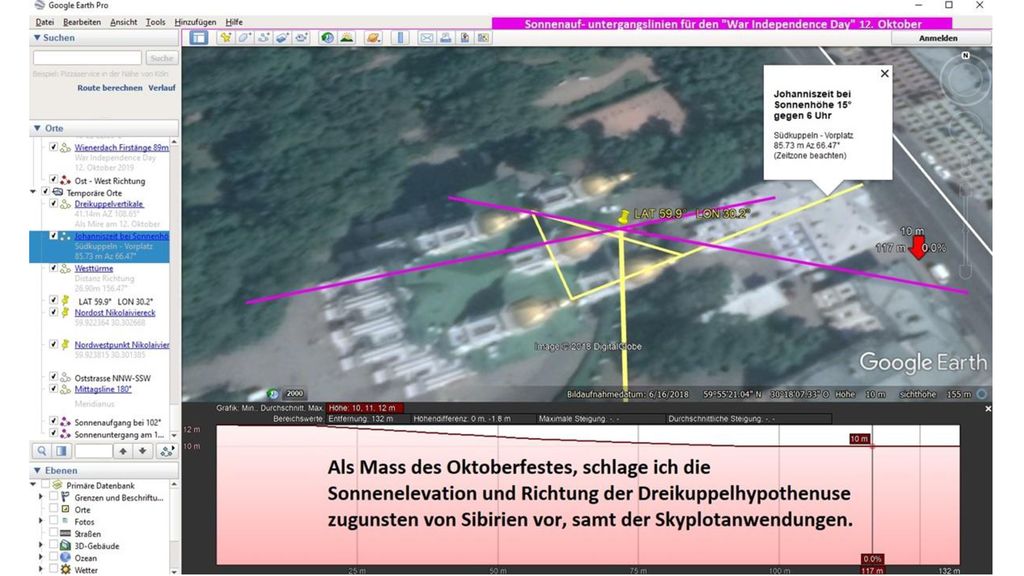Open the Hilfe menu
The height and width of the screenshot is (576, 1024).
click(234, 22)
